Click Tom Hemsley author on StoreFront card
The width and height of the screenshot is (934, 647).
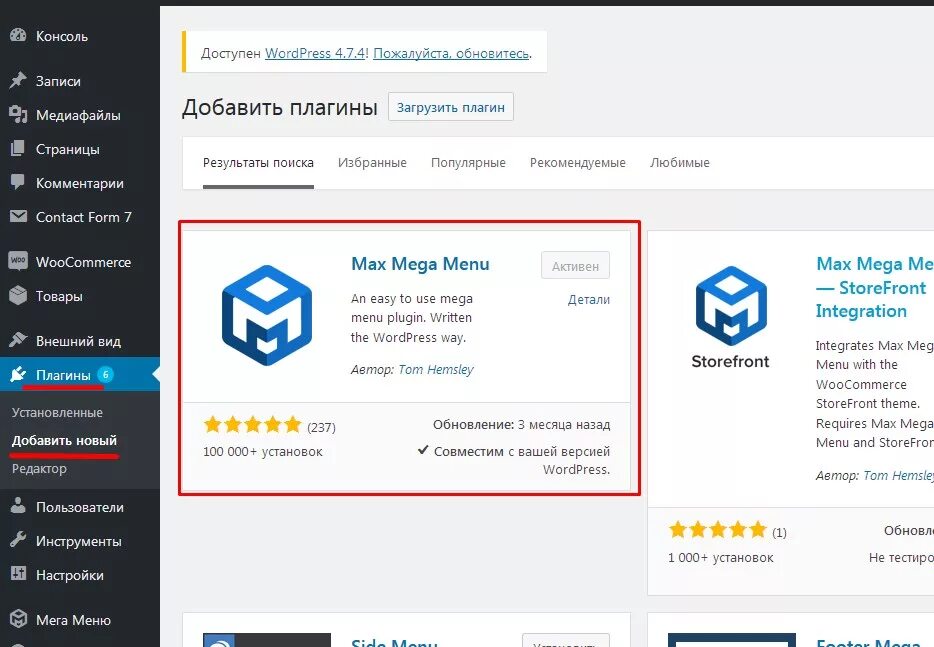[x=898, y=475]
